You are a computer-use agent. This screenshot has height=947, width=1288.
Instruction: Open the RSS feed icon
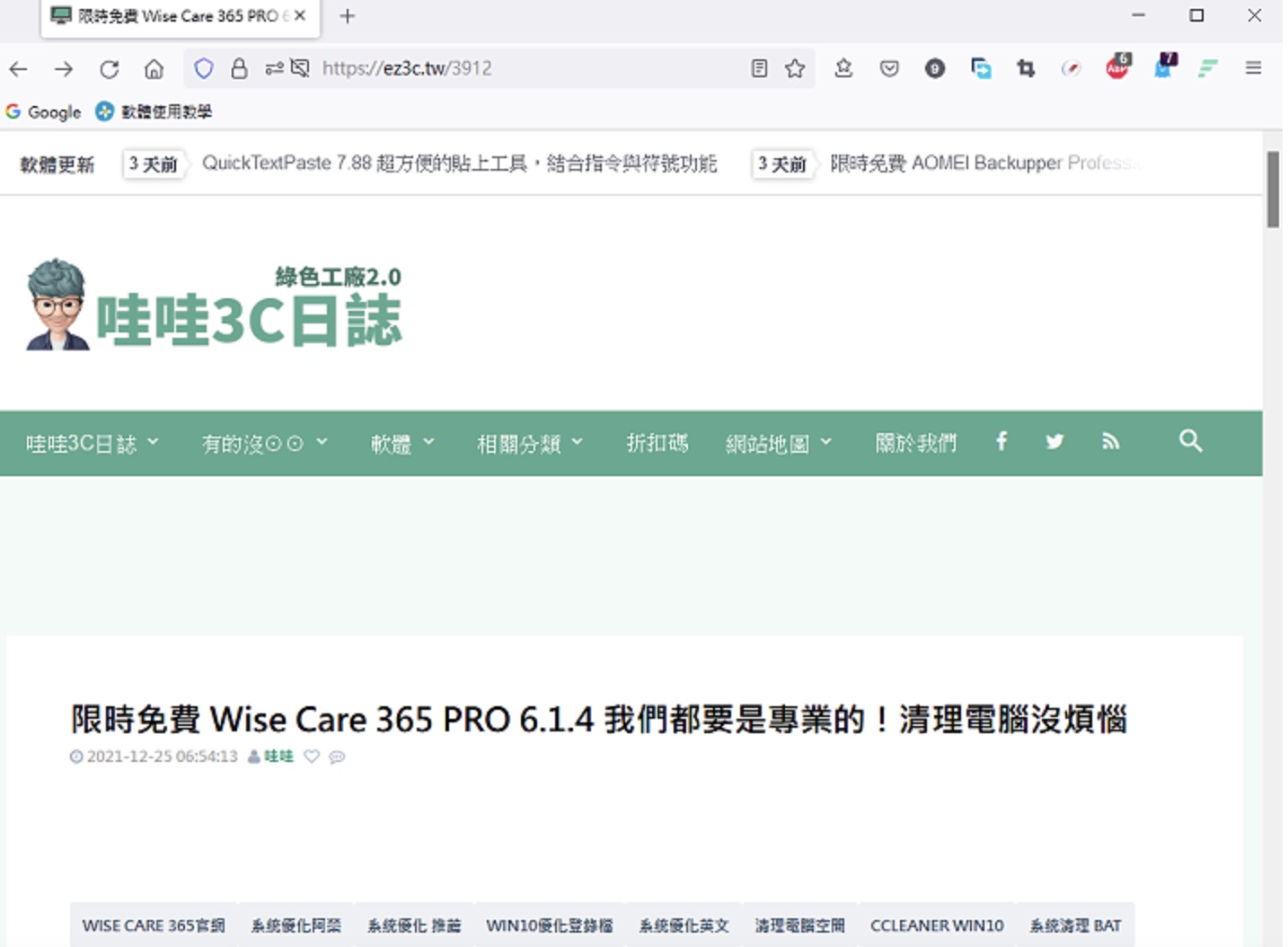(1111, 441)
